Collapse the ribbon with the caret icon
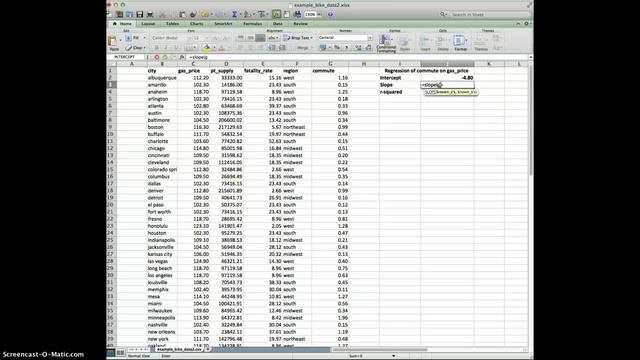The image size is (640, 360). tap(518, 24)
